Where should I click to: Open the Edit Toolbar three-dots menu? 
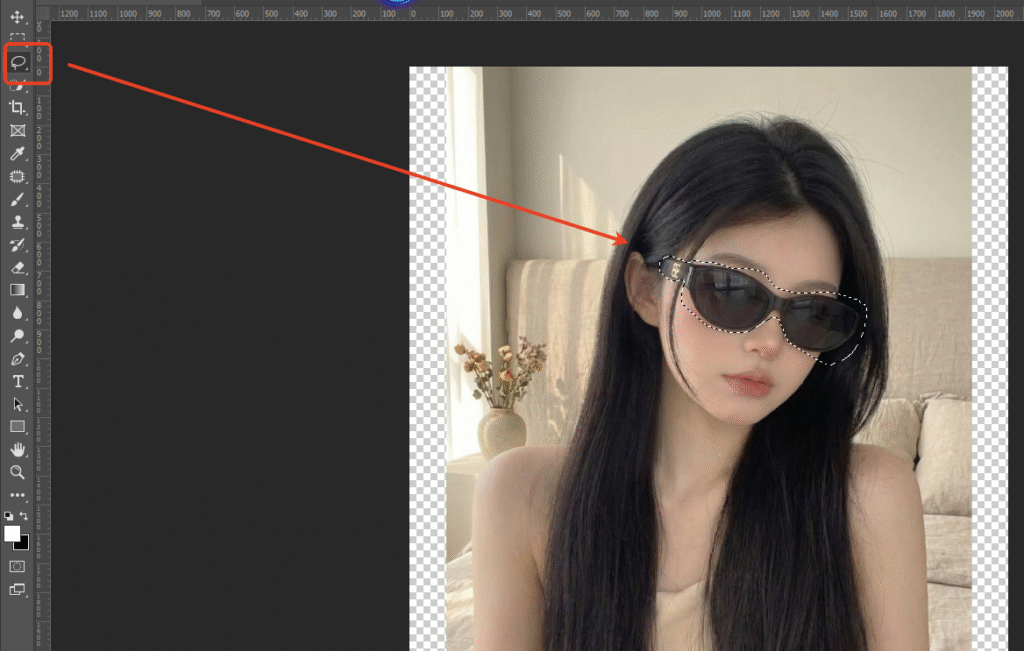coord(17,495)
